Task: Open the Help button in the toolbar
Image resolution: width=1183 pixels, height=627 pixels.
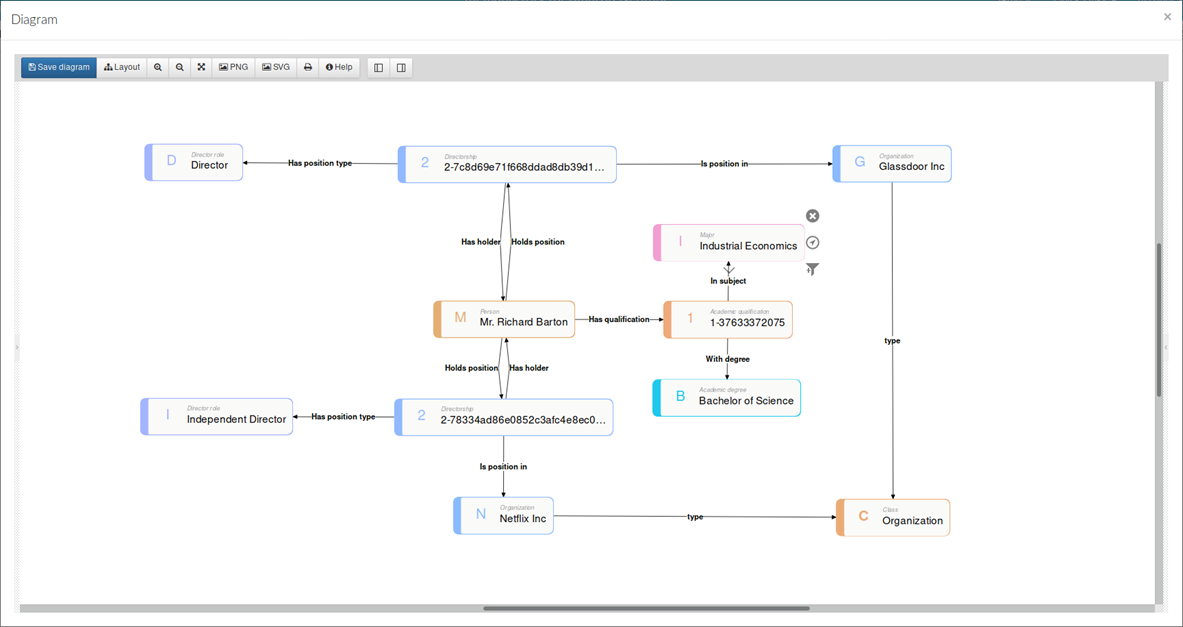Action: point(340,67)
